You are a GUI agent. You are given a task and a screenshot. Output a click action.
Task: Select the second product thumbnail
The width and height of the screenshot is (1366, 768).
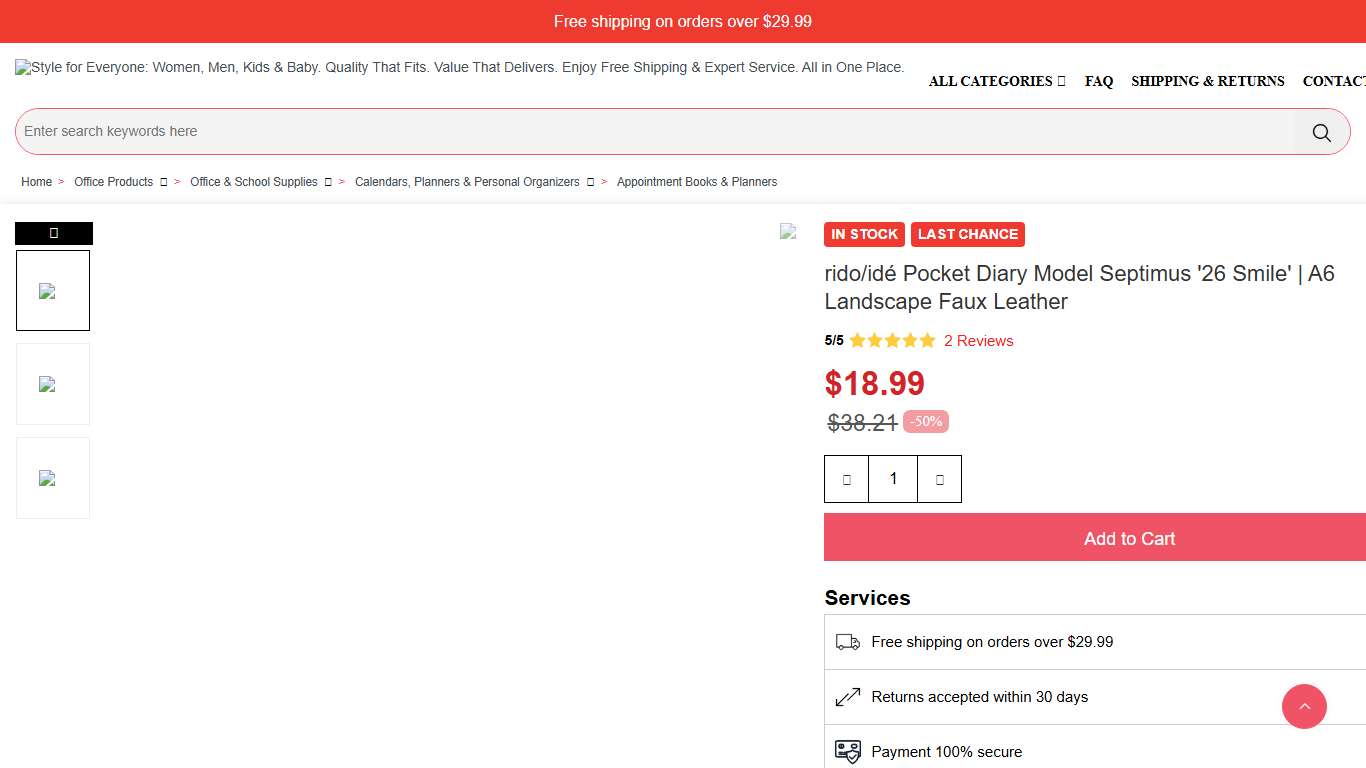[53, 384]
